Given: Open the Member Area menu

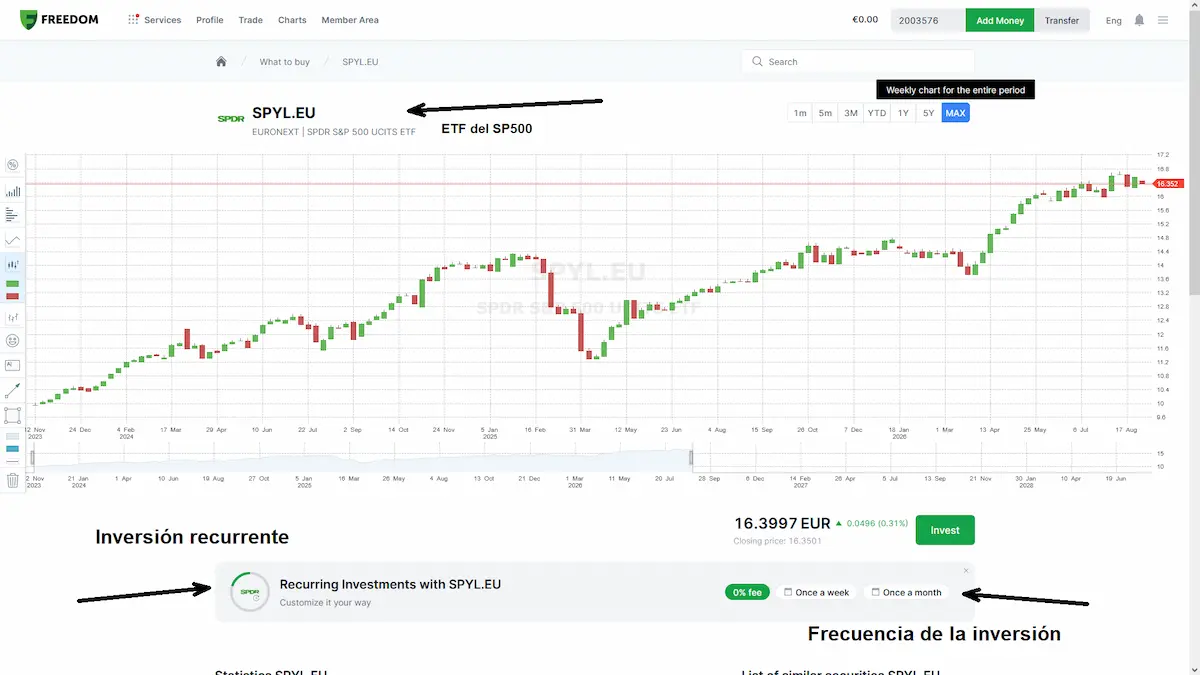Looking at the screenshot, I should point(350,20).
